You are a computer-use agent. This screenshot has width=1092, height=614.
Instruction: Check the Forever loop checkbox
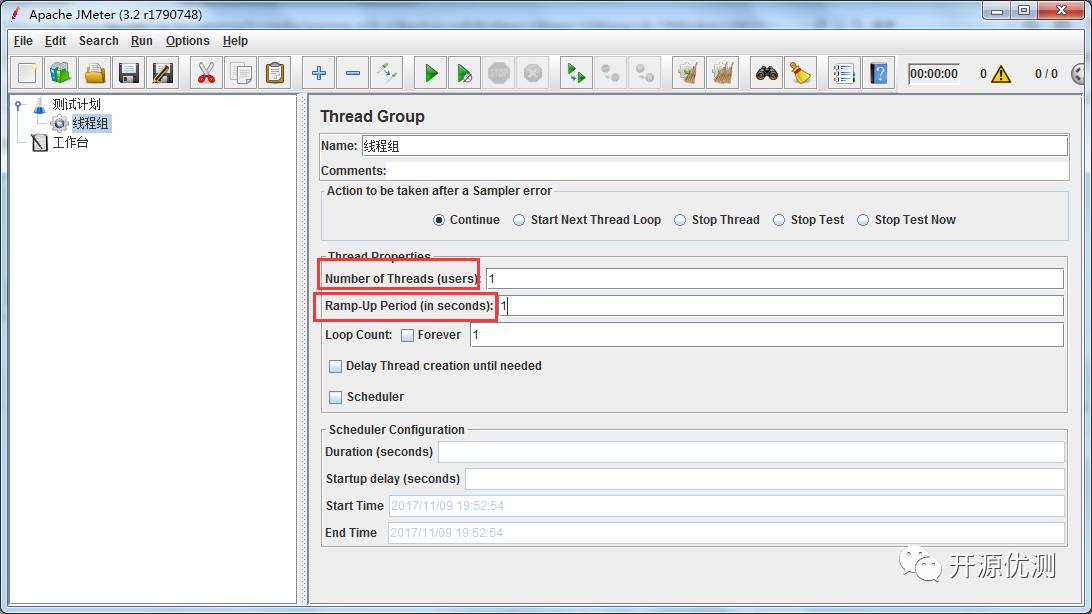[x=407, y=336]
